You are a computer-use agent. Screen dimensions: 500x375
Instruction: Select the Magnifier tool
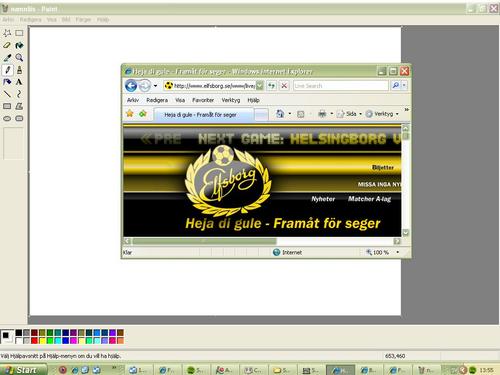(19, 57)
